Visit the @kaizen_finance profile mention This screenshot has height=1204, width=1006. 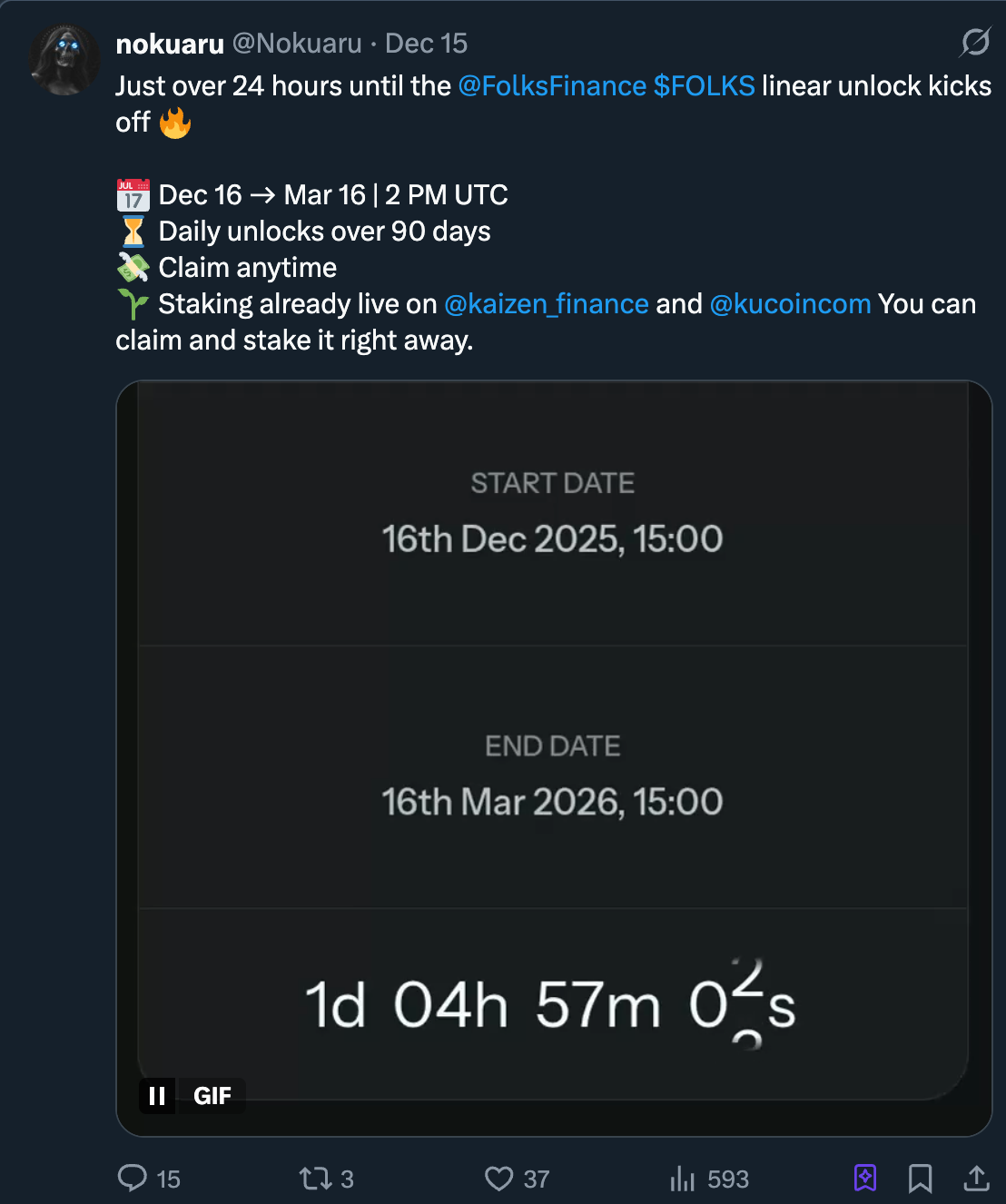(x=546, y=304)
